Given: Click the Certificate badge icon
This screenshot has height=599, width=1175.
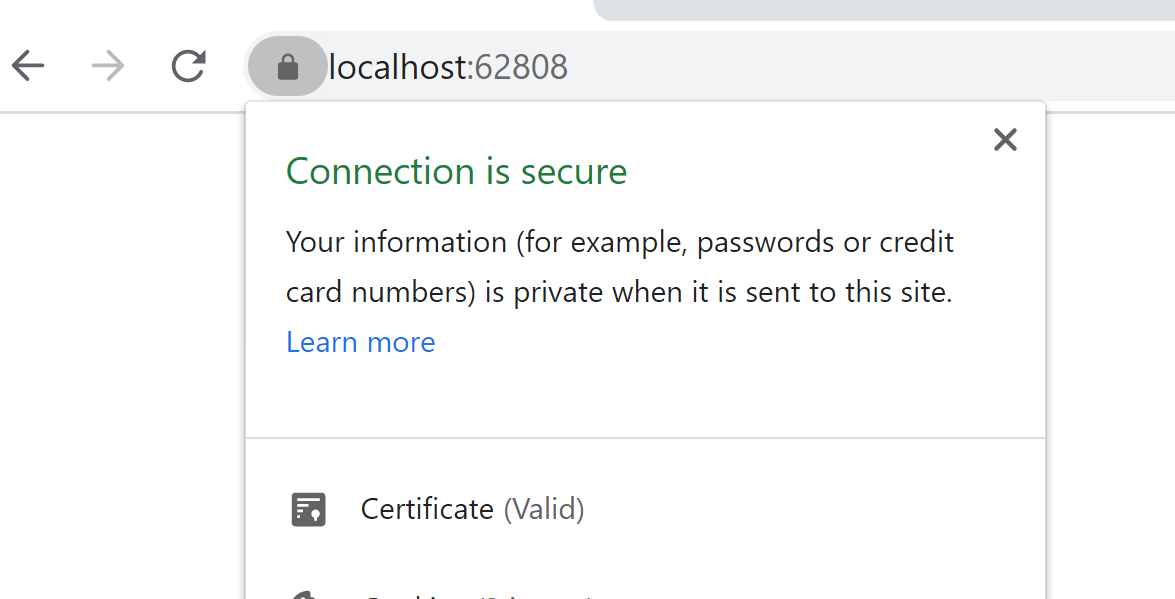Looking at the screenshot, I should click(x=308, y=508).
